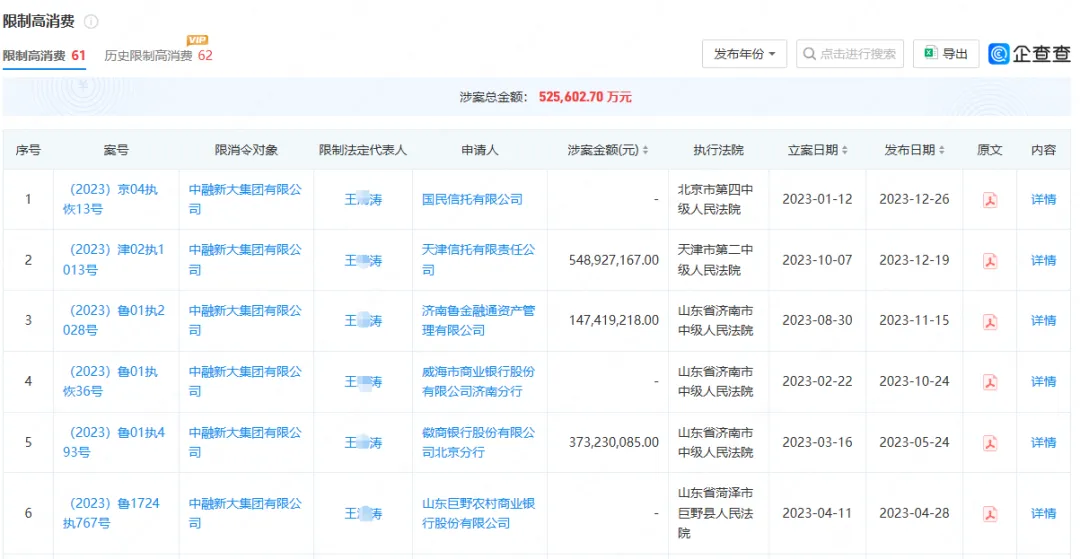Open applicant 徽商银行股份有限公司北京分行

pos(478,442)
